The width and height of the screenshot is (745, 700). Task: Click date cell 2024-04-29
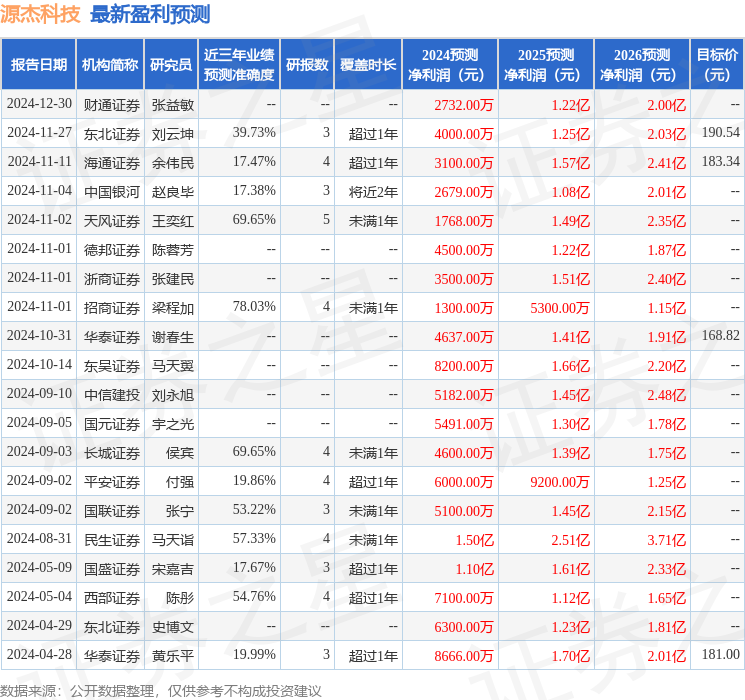(39, 625)
